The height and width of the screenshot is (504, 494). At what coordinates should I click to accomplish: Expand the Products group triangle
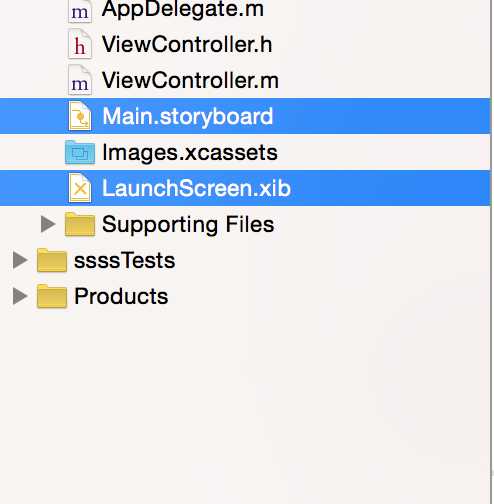click(20, 296)
